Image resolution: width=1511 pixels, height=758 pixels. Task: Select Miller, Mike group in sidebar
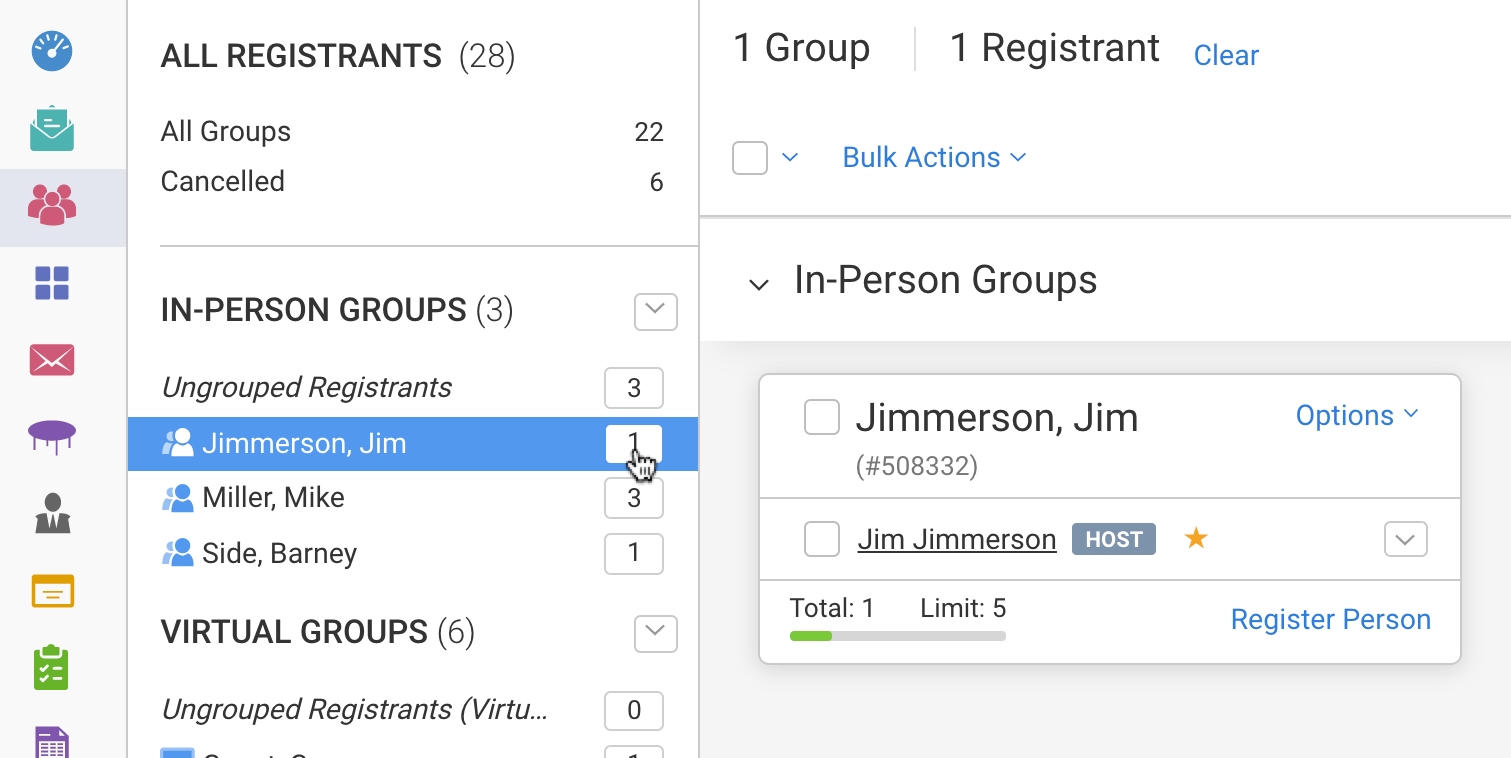pyautogui.click(x=273, y=498)
